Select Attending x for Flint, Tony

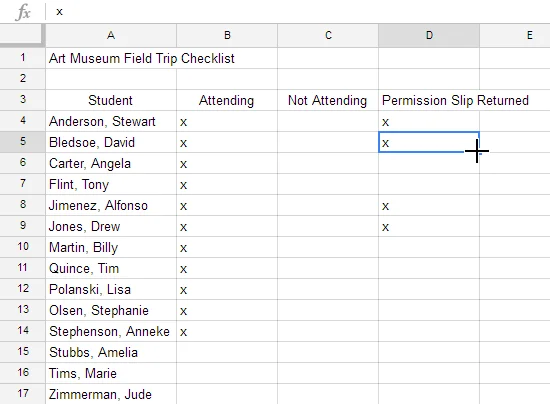tap(227, 184)
